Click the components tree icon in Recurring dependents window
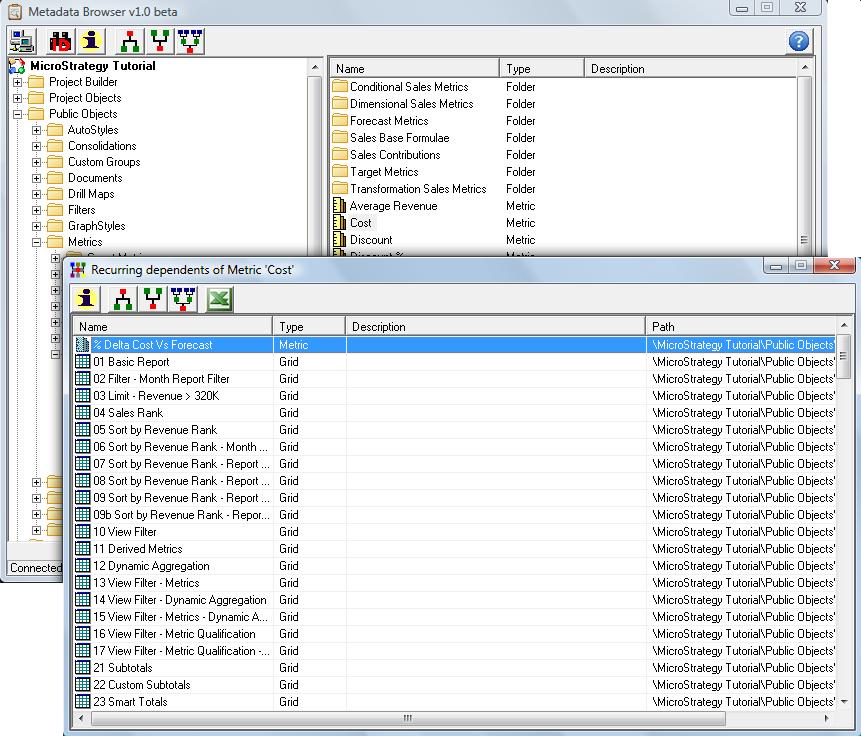This screenshot has height=736, width=861. point(123,299)
